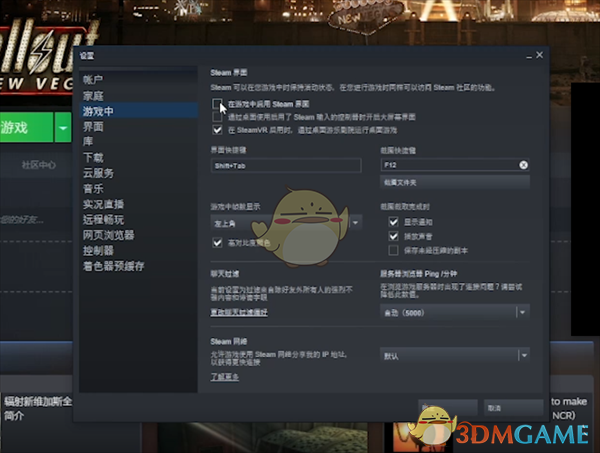Choose 远程畅玩 in the sidebar
The width and height of the screenshot is (600, 453).
[103, 219]
